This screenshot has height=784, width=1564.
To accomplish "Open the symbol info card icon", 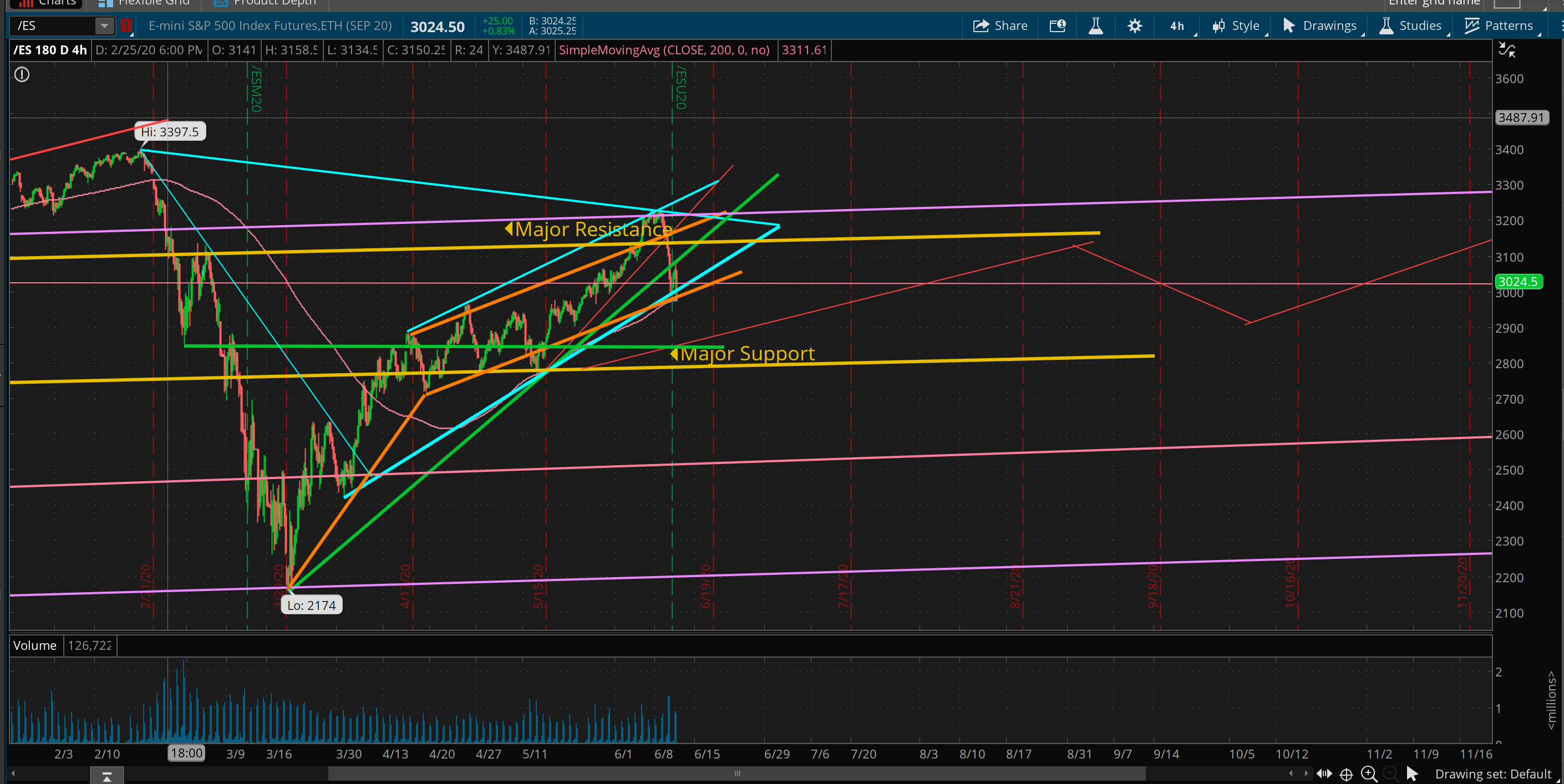I will (1057, 26).
